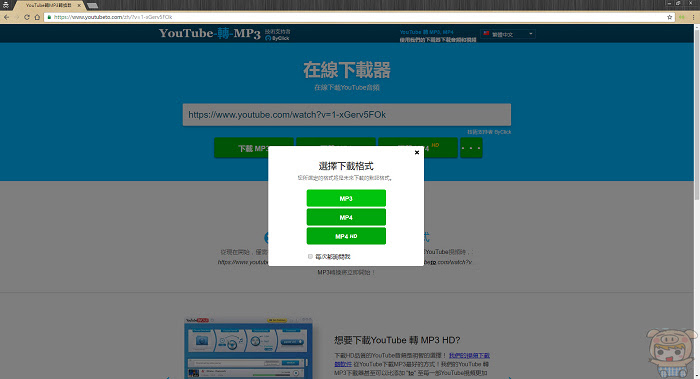Image resolution: width=700 pixels, height=379 pixels.
Task: Click the ByClick logo in header
Action: [277, 38]
